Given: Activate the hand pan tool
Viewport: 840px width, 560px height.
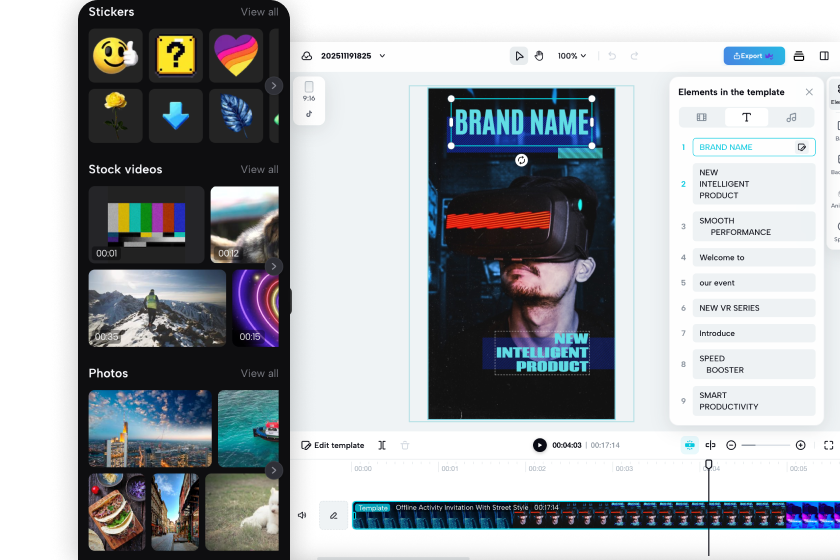Looking at the screenshot, I should coord(538,56).
